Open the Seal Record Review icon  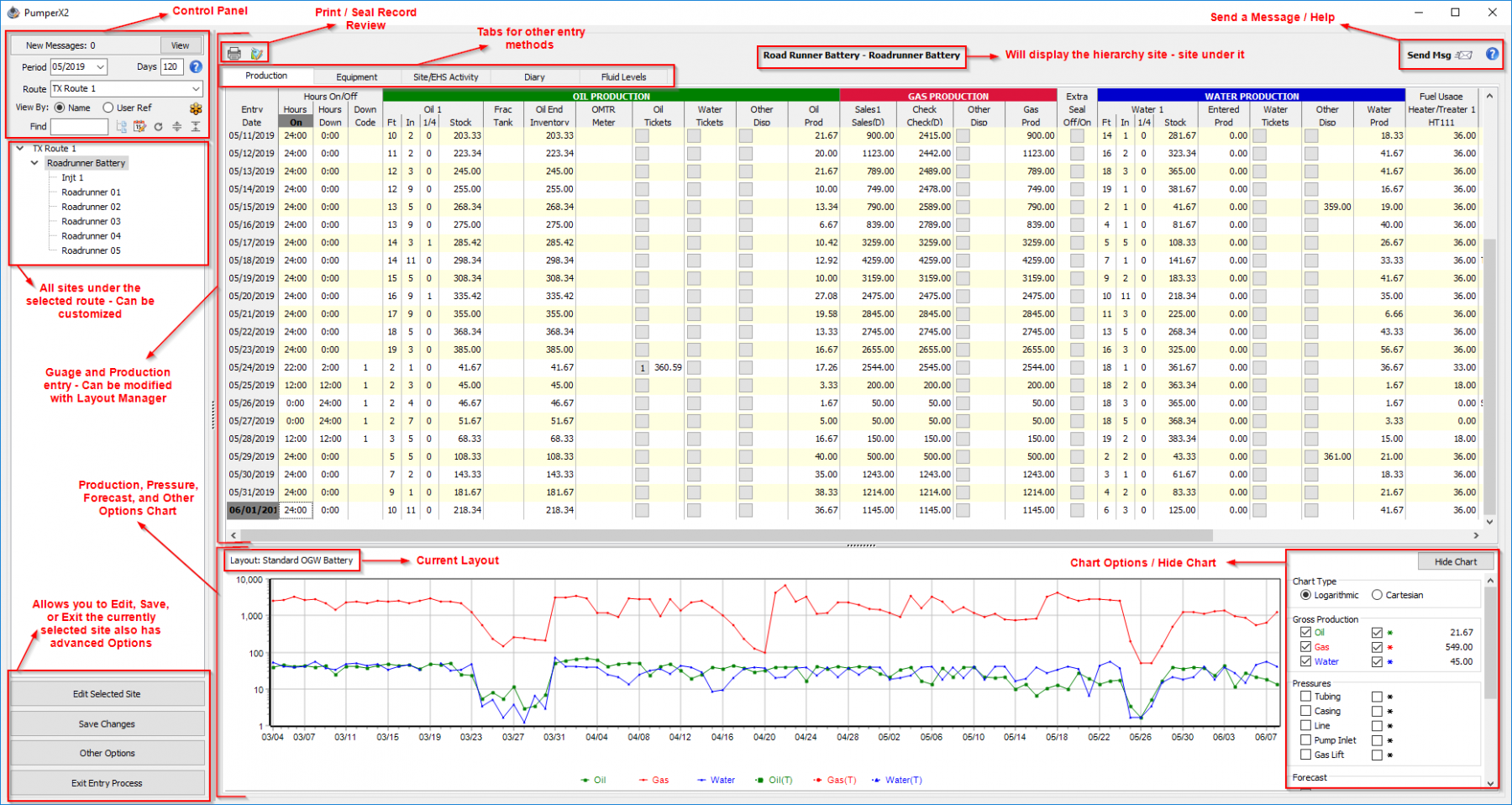coord(256,53)
